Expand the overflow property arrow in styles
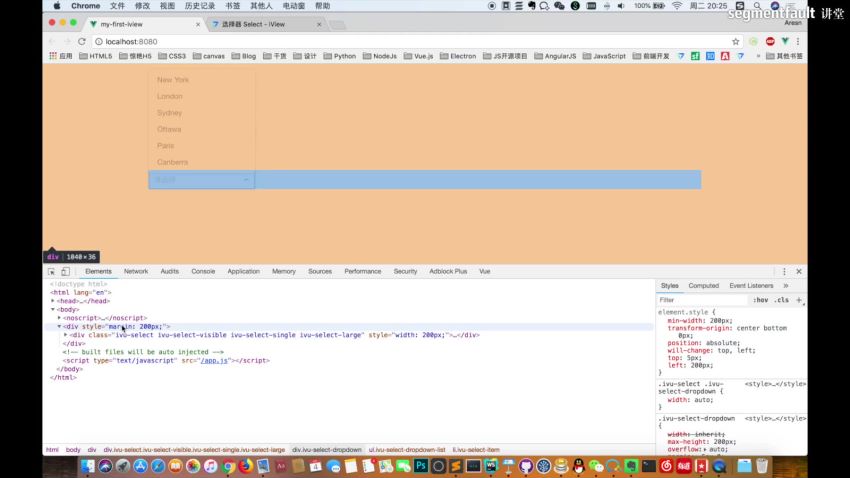The height and width of the screenshot is (478, 850). (x=705, y=449)
